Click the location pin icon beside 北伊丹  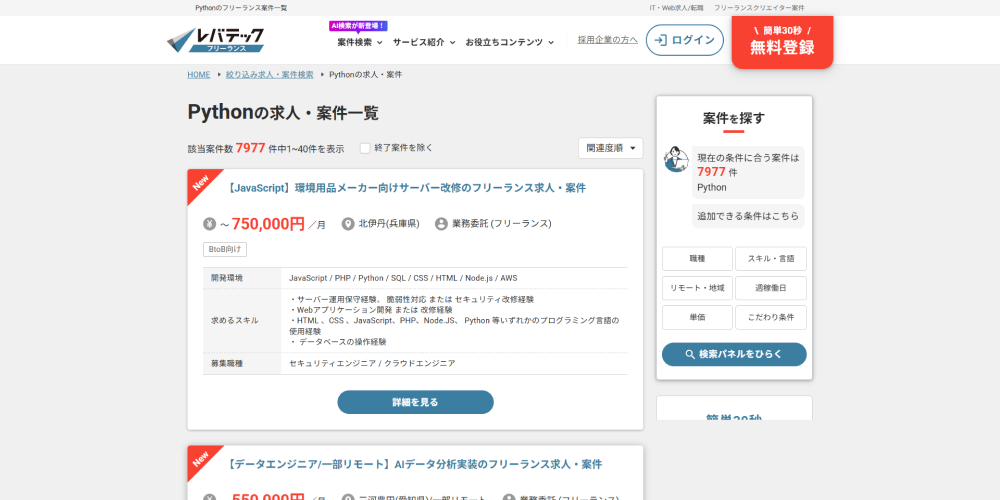[348, 224]
